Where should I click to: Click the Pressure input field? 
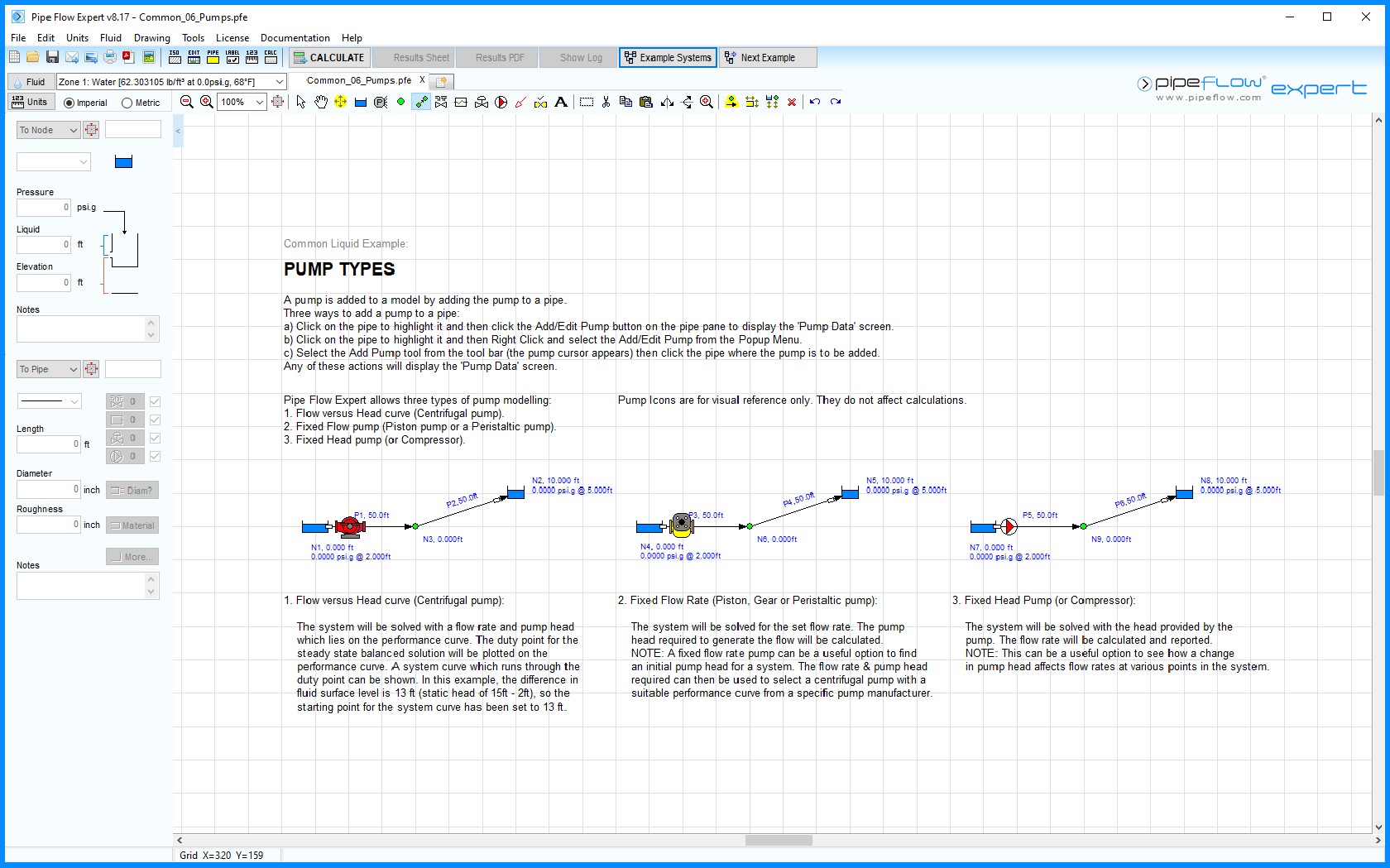pos(44,208)
